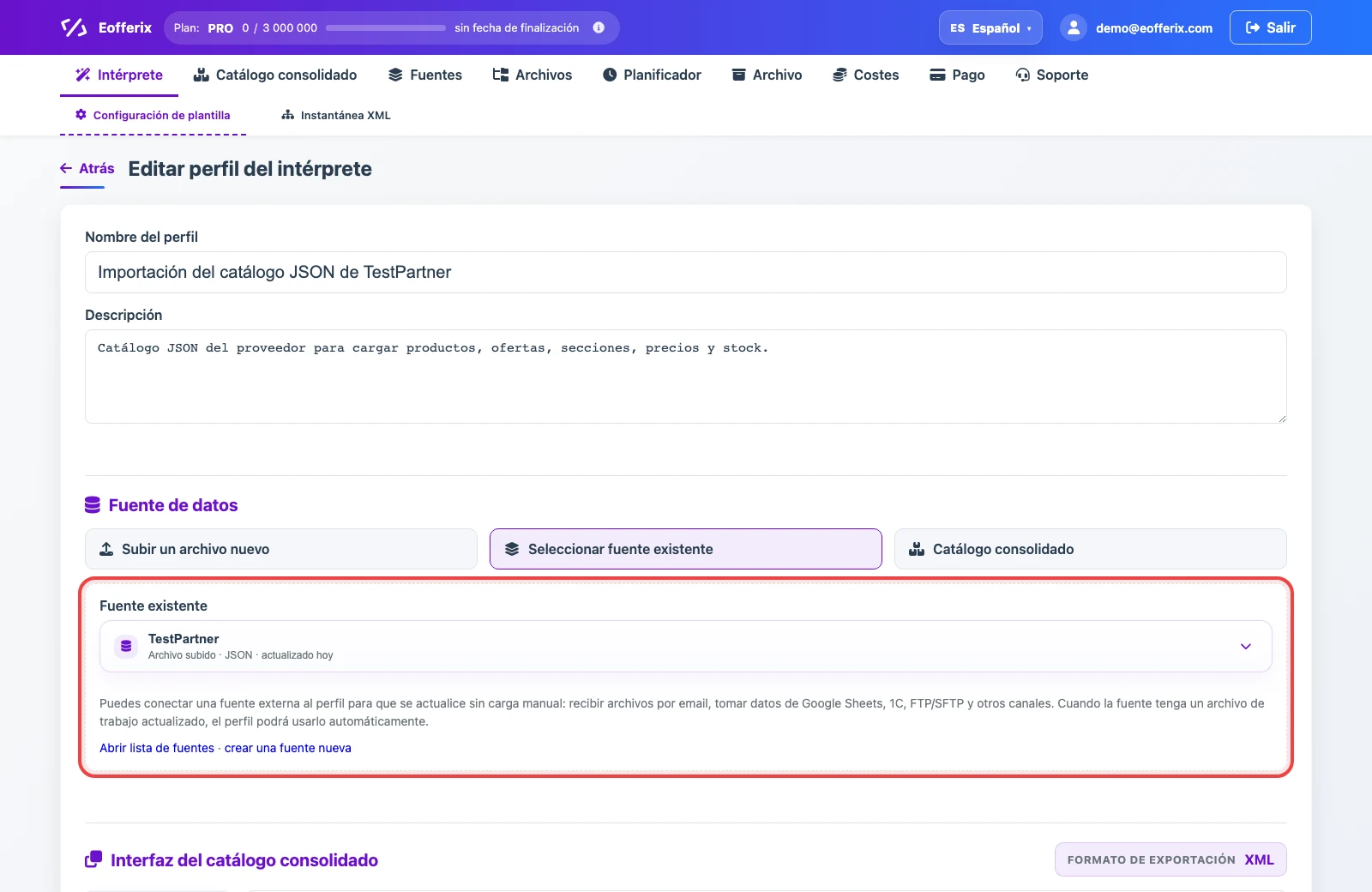Image resolution: width=1372 pixels, height=892 pixels.
Task: Click the user avatar icon
Action: [1074, 27]
